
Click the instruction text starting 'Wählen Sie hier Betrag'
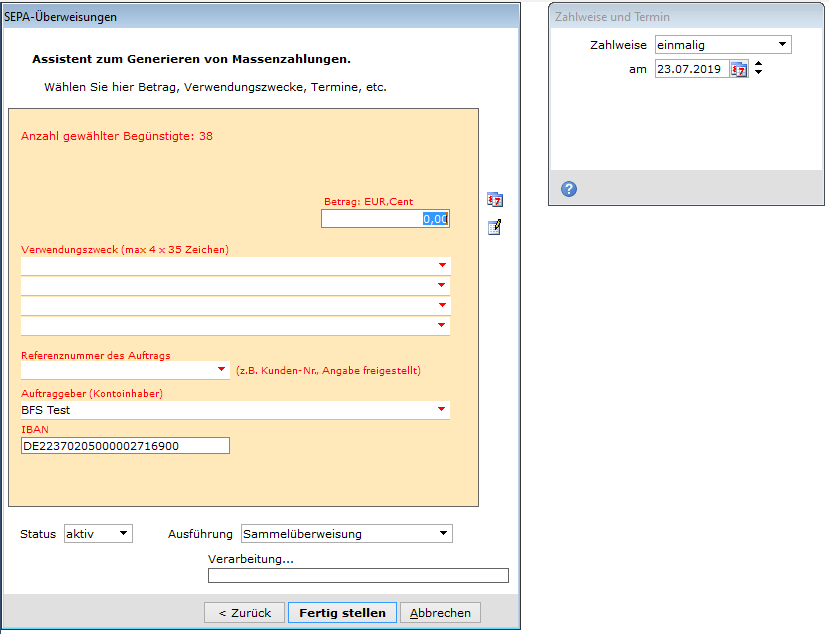[215, 87]
